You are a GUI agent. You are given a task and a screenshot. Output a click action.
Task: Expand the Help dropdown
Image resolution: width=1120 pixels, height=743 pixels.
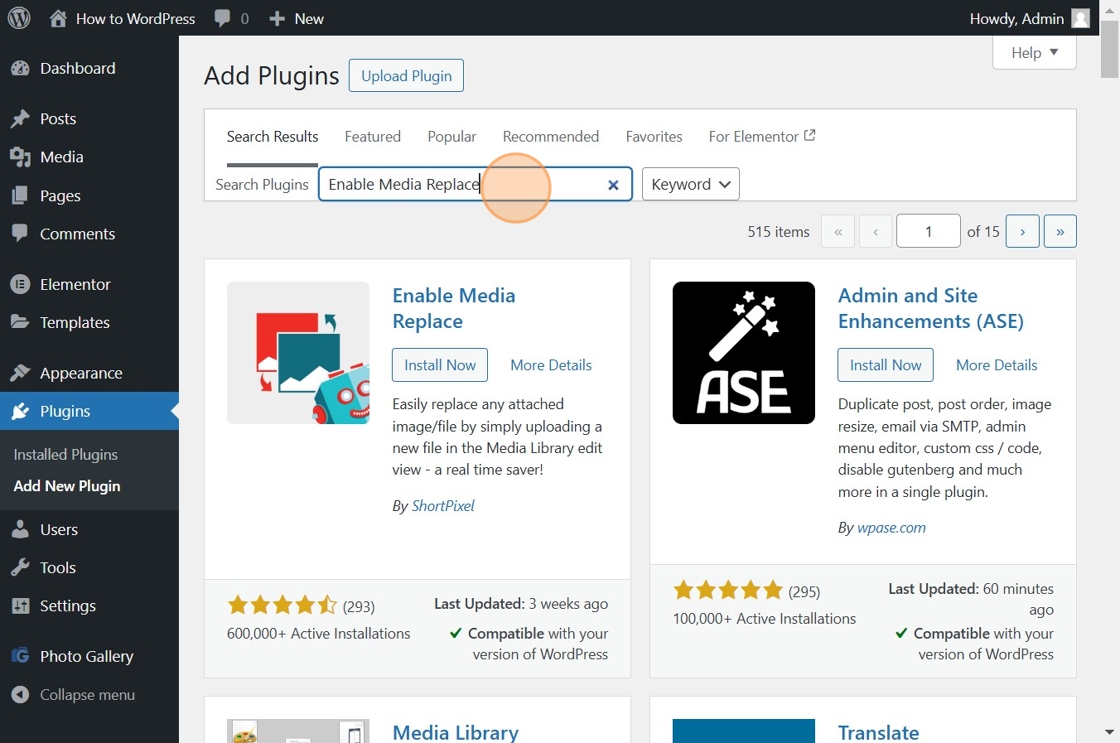pyautogui.click(x=1034, y=53)
